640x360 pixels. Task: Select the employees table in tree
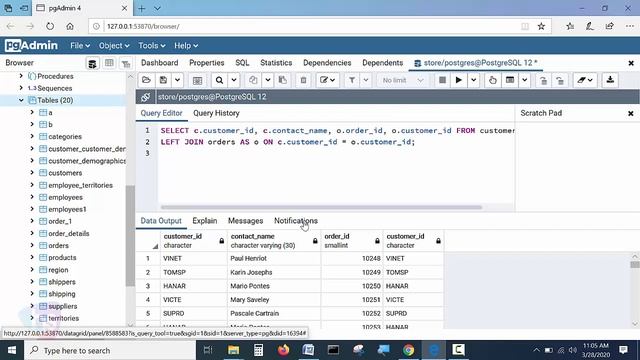(x=65, y=197)
